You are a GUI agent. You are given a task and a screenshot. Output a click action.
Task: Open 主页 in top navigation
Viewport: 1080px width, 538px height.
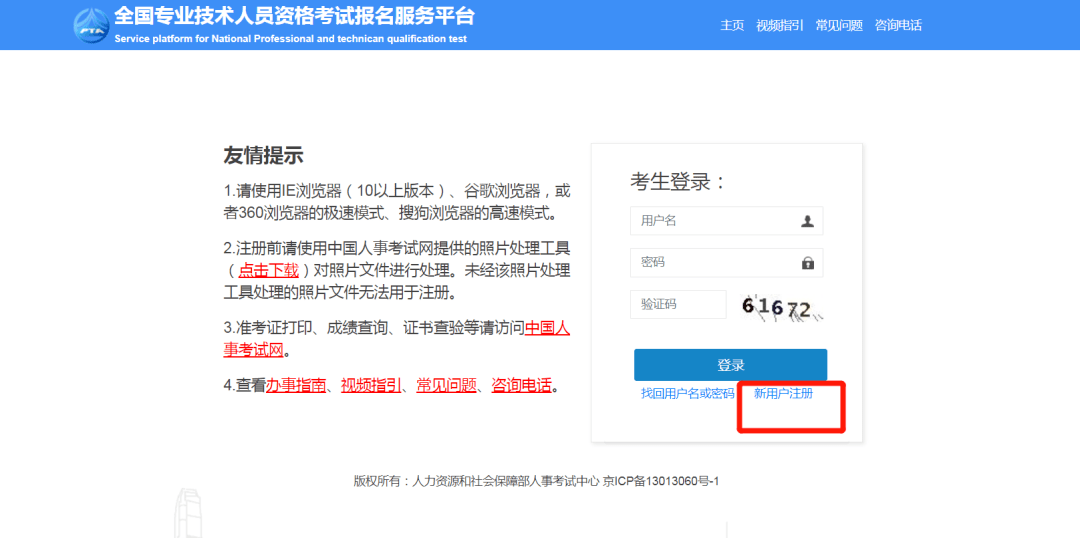click(732, 25)
